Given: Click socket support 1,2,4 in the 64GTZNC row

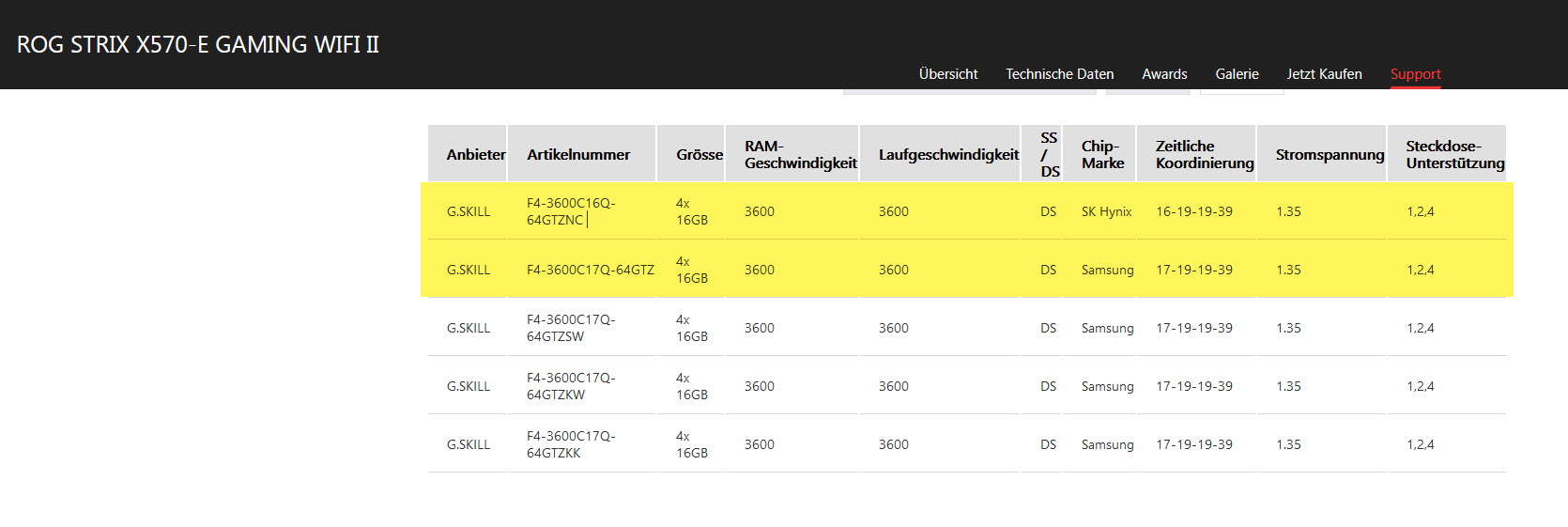Looking at the screenshot, I should [1420, 211].
